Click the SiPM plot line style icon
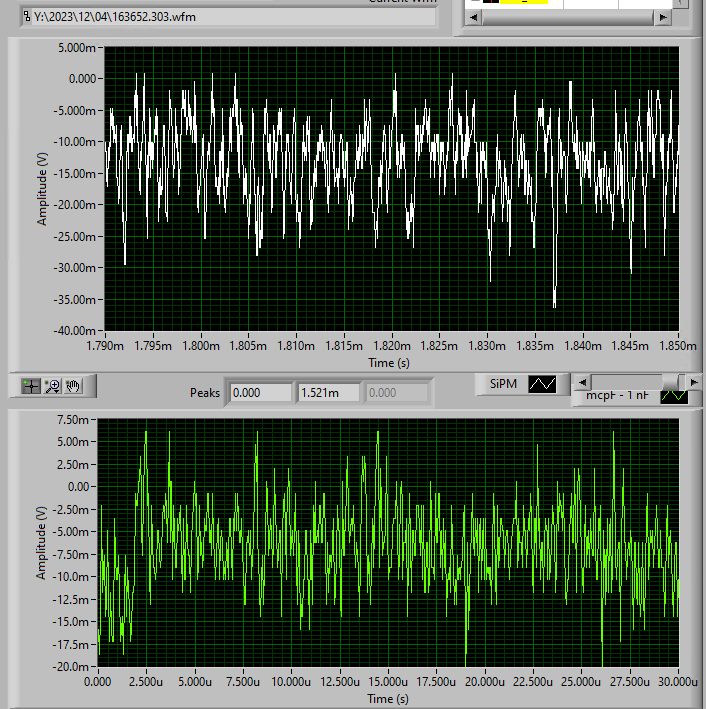 coord(543,384)
